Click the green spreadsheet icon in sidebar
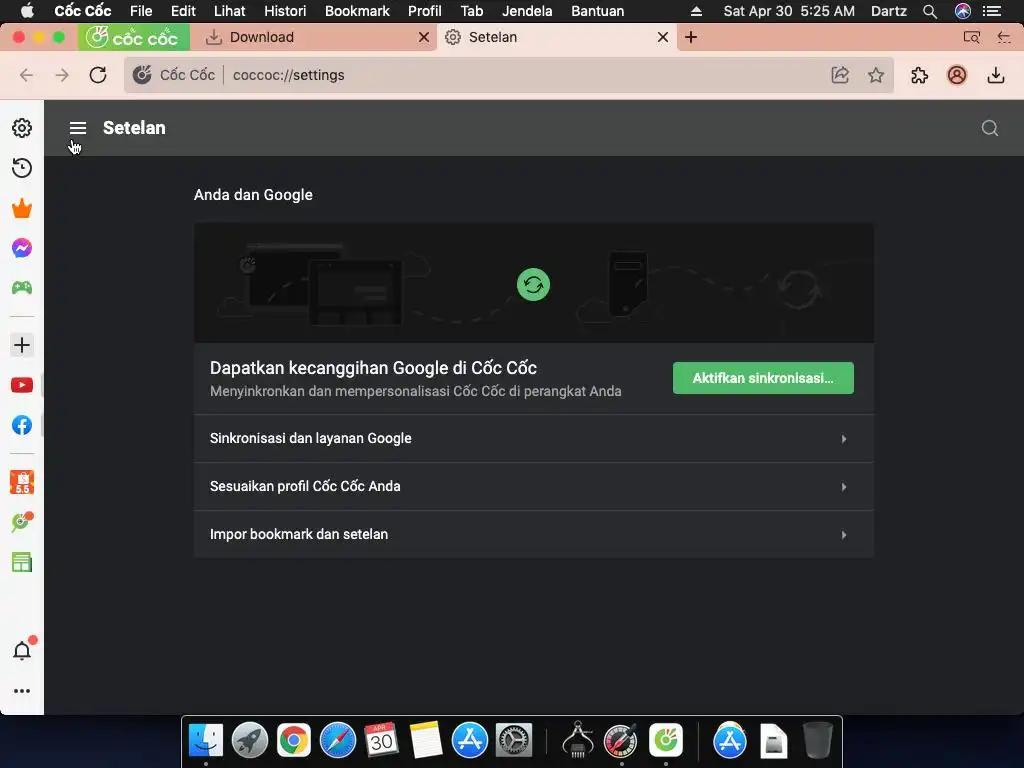The height and width of the screenshot is (768, 1024). pos(22,562)
